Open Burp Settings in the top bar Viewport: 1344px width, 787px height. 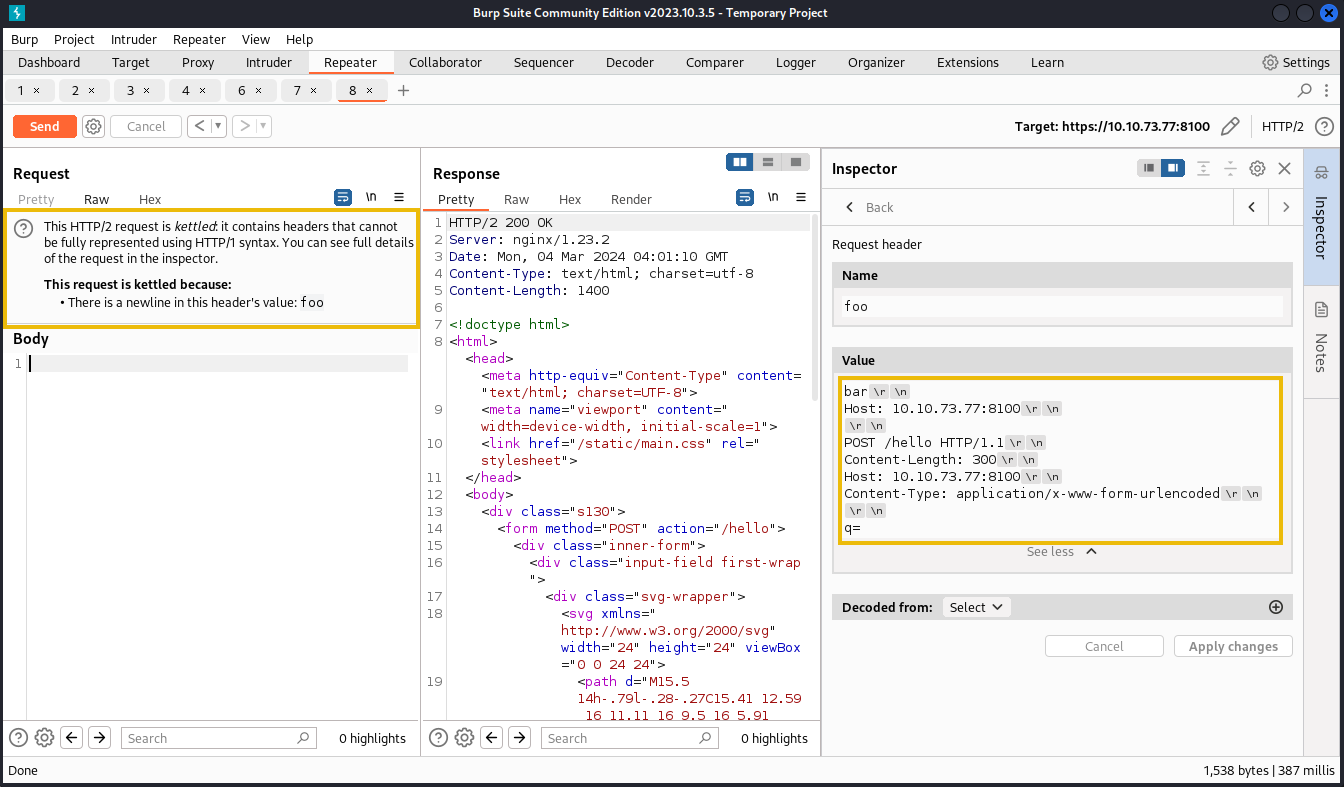(x=1296, y=62)
